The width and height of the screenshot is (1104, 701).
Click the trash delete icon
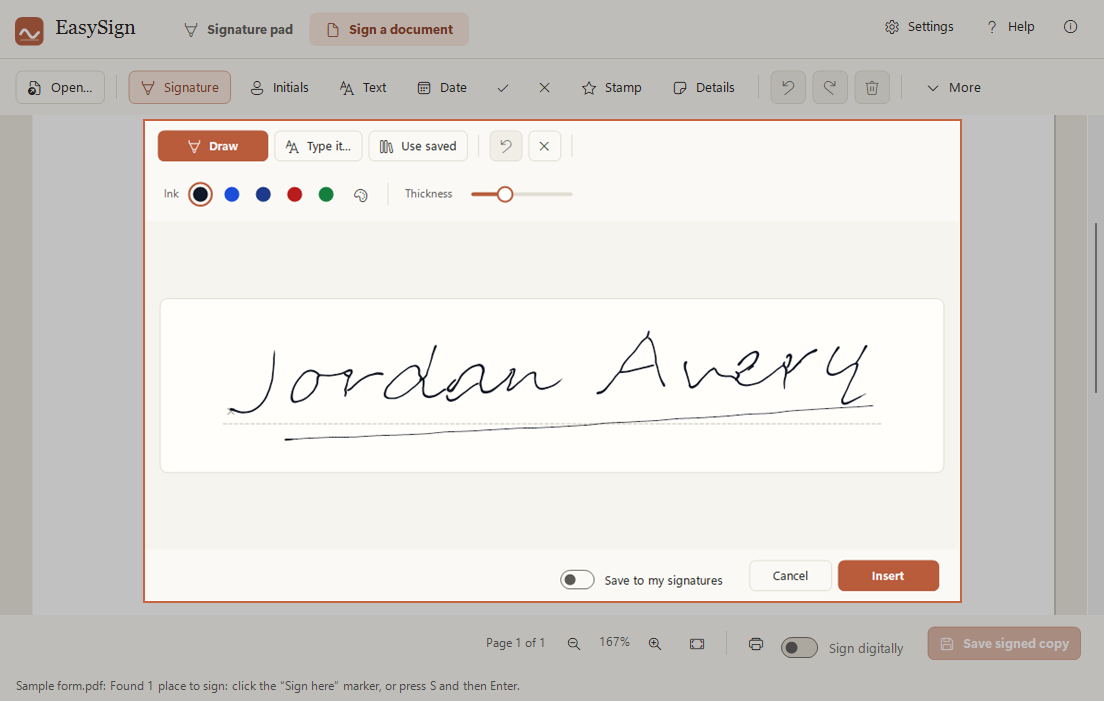(872, 87)
